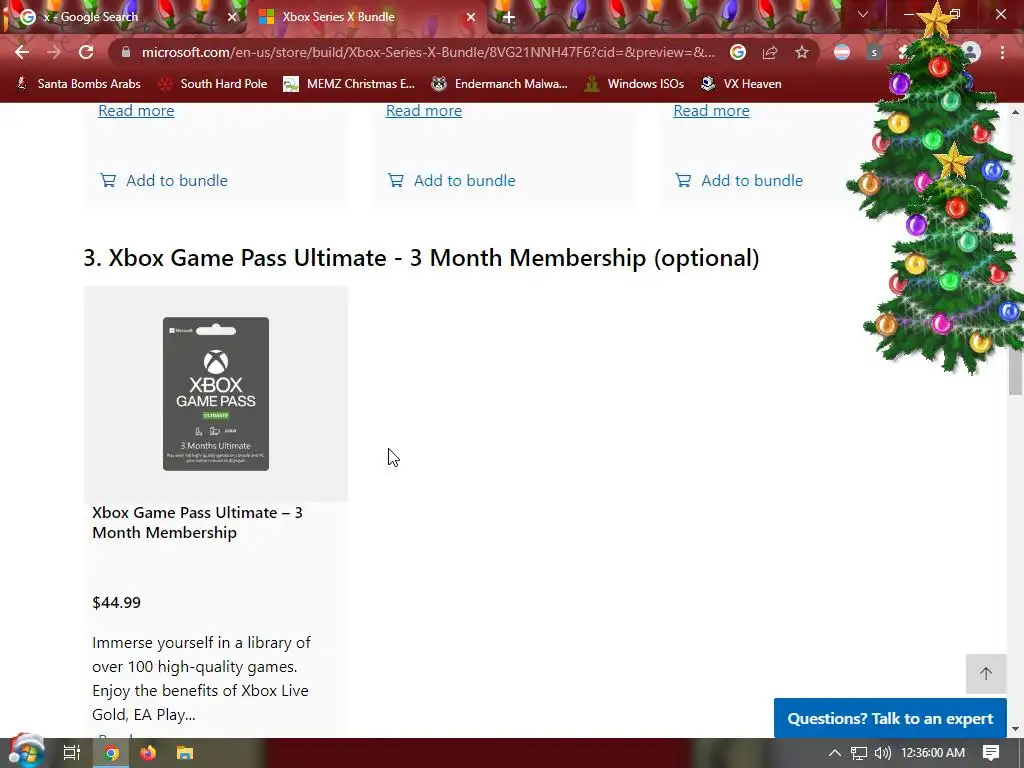
Task: Click the third Read more link
Action: tap(711, 110)
